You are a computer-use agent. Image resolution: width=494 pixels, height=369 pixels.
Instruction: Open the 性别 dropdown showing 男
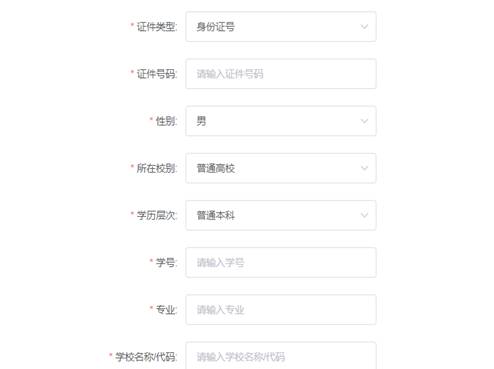tap(281, 121)
